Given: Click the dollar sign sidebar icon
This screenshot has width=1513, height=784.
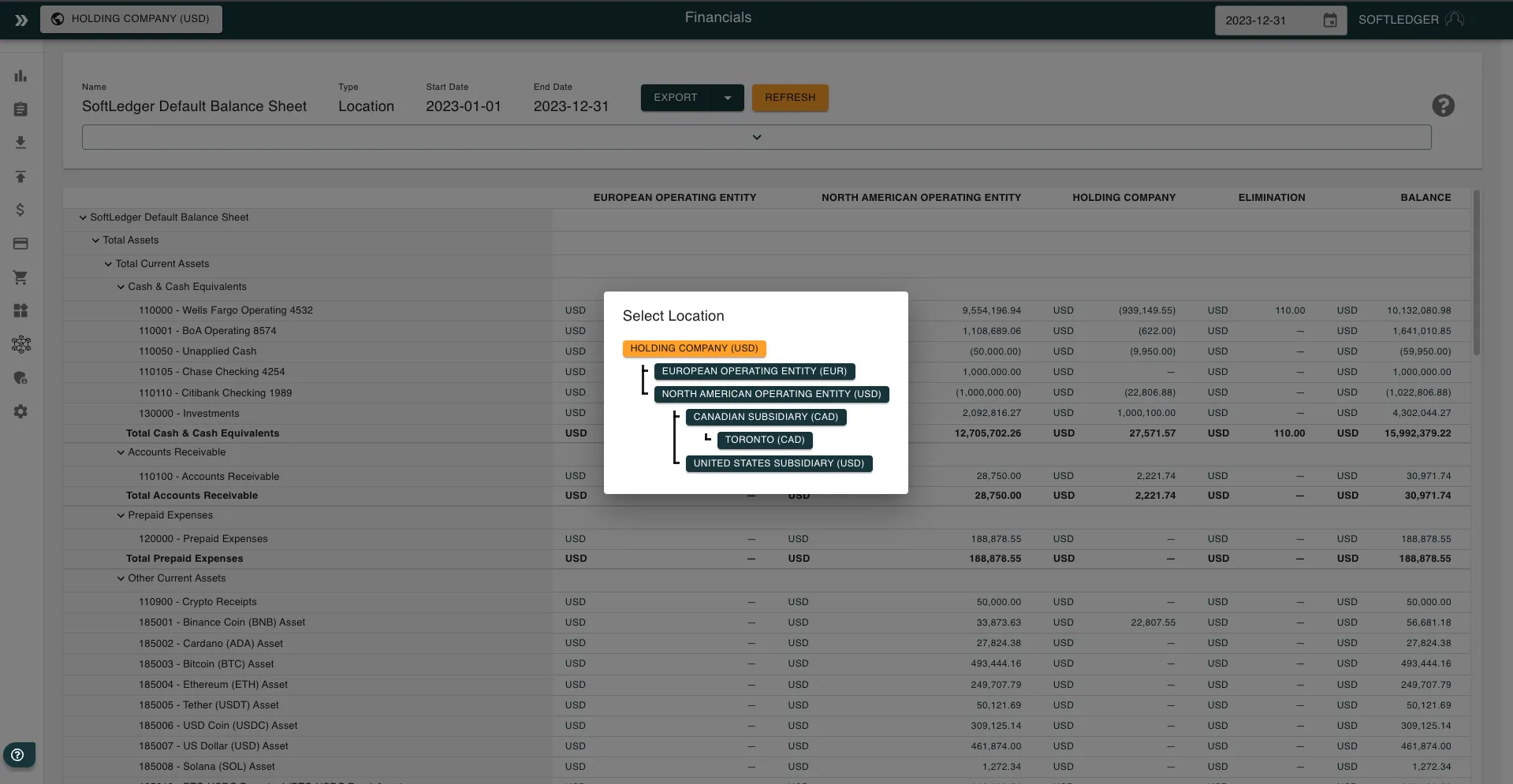Looking at the screenshot, I should pyautogui.click(x=20, y=210).
